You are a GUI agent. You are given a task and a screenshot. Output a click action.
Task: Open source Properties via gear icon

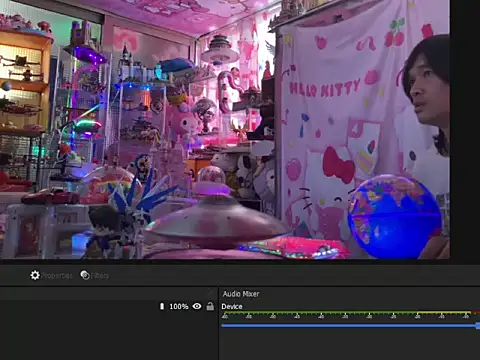[x=35, y=275]
